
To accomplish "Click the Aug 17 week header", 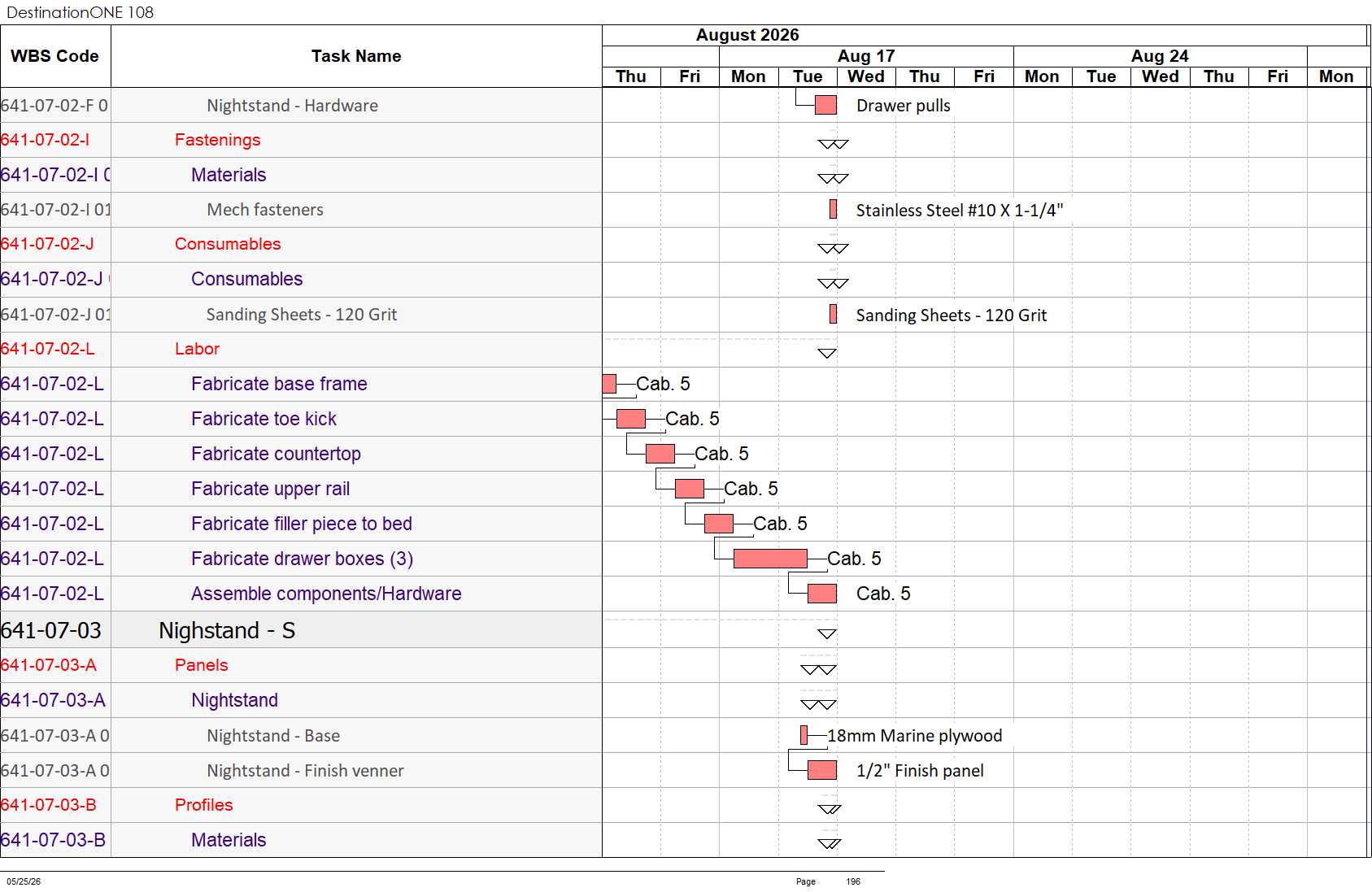I will pos(866,56).
